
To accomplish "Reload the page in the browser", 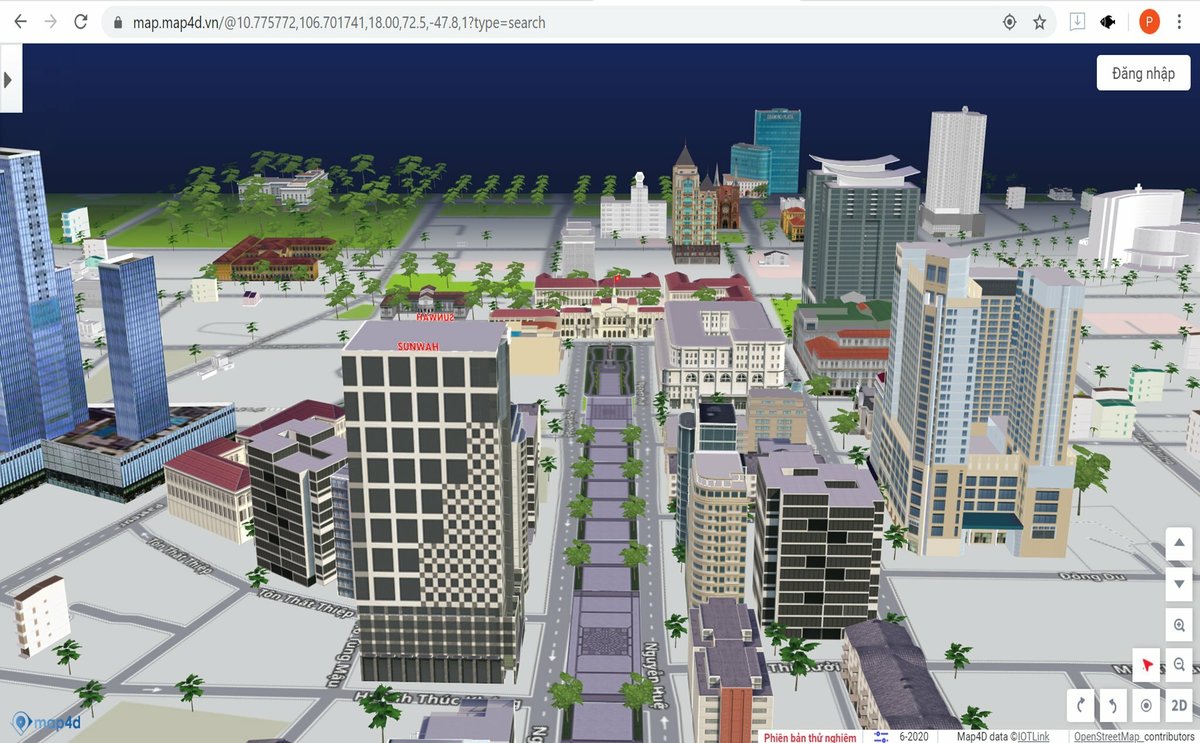I will tap(81, 22).
